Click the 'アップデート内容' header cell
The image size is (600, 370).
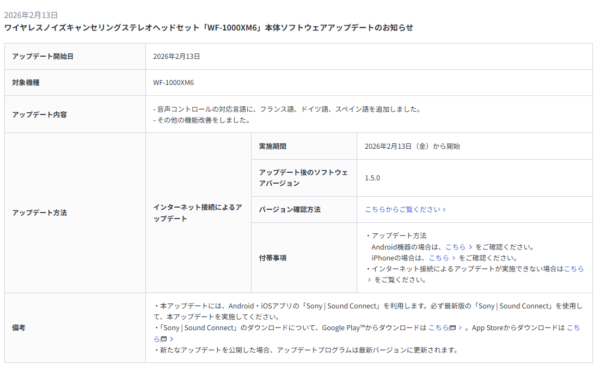(75, 114)
